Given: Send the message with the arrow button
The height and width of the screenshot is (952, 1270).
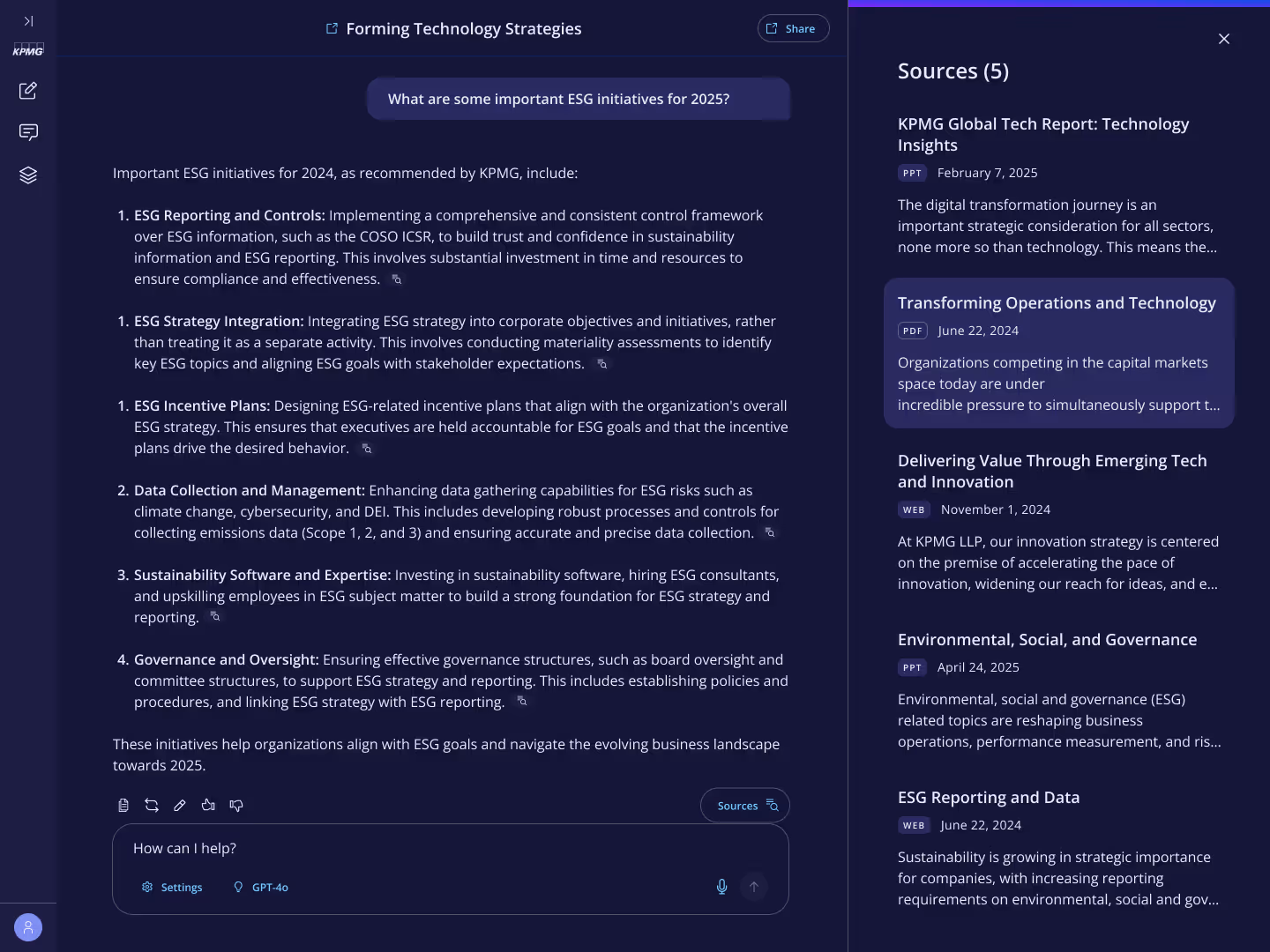Looking at the screenshot, I should pyautogui.click(x=754, y=887).
